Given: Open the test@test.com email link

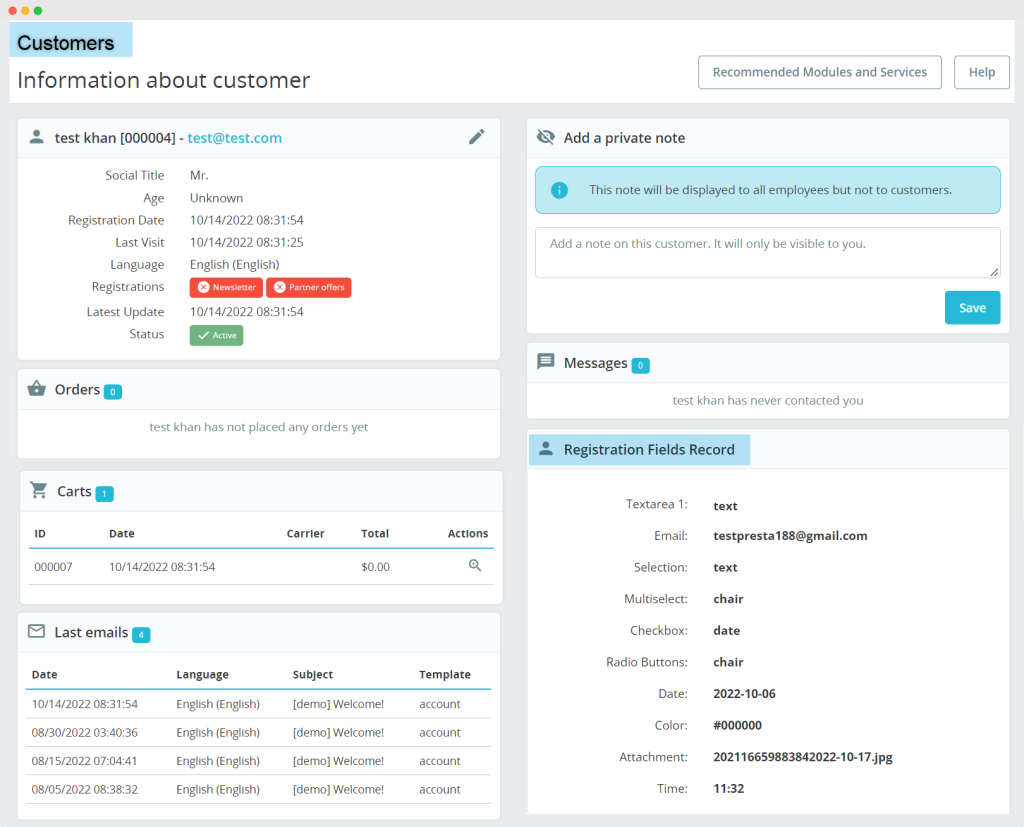Looking at the screenshot, I should click(x=234, y=138).
